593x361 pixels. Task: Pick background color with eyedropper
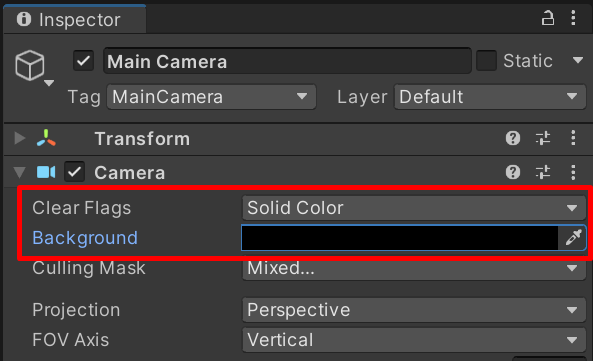[x=573, y=238]
